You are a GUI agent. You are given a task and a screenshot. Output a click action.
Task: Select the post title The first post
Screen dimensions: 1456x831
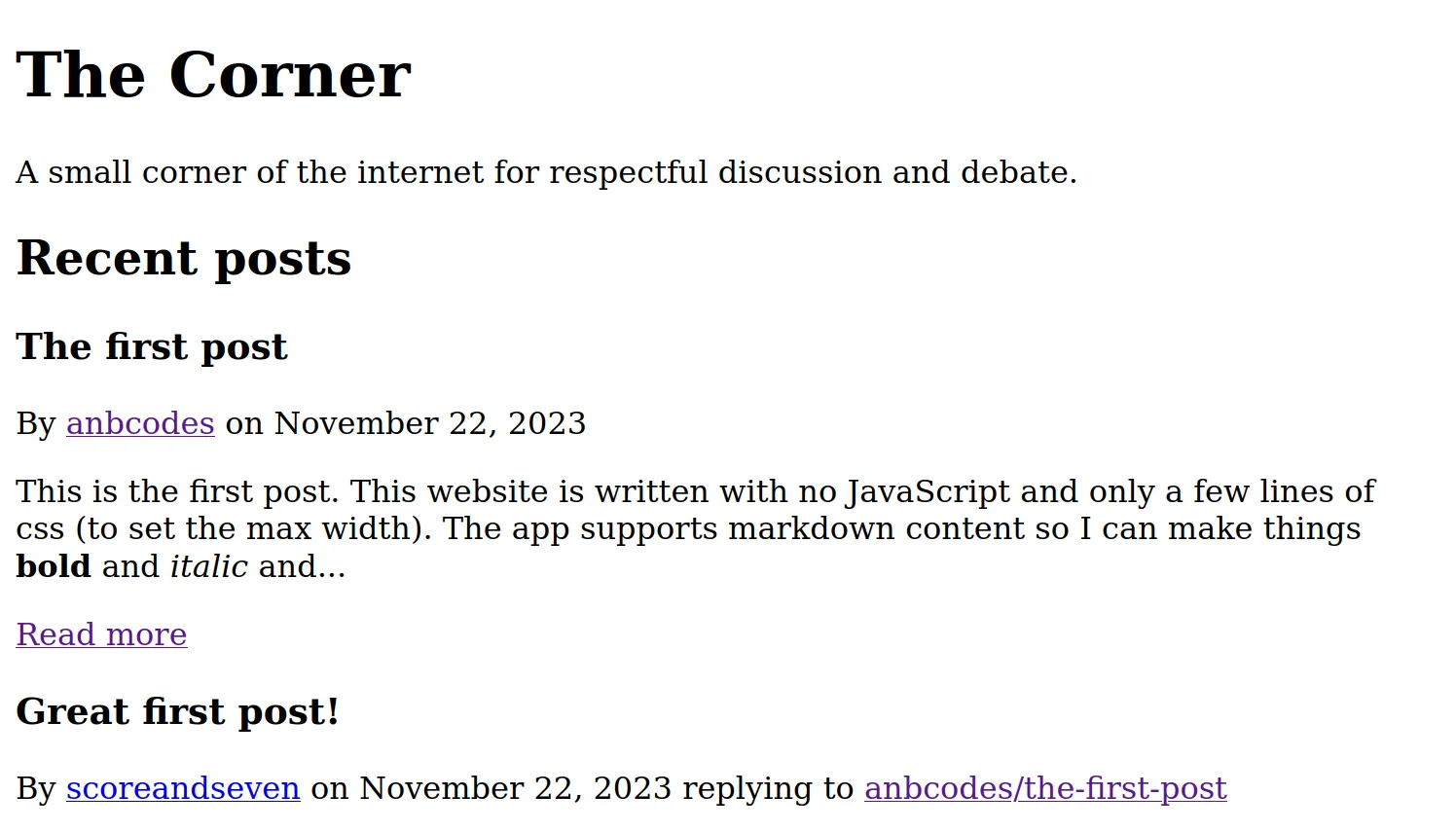(x=152, y=347)
